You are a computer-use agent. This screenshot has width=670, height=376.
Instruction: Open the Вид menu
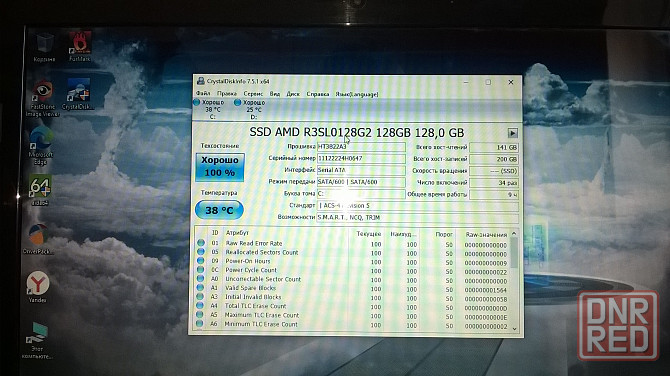pyautogui.click(x=274, y=94)
